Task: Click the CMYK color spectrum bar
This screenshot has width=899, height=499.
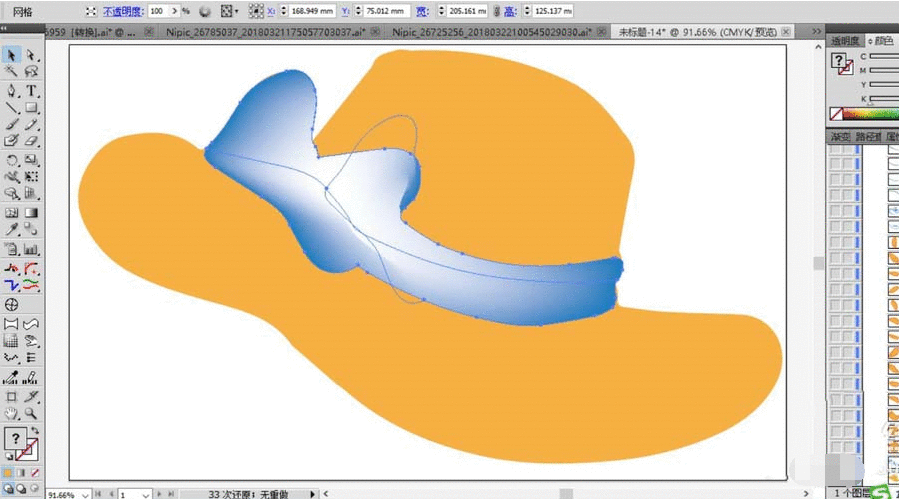Action: [x=866, y=115]
